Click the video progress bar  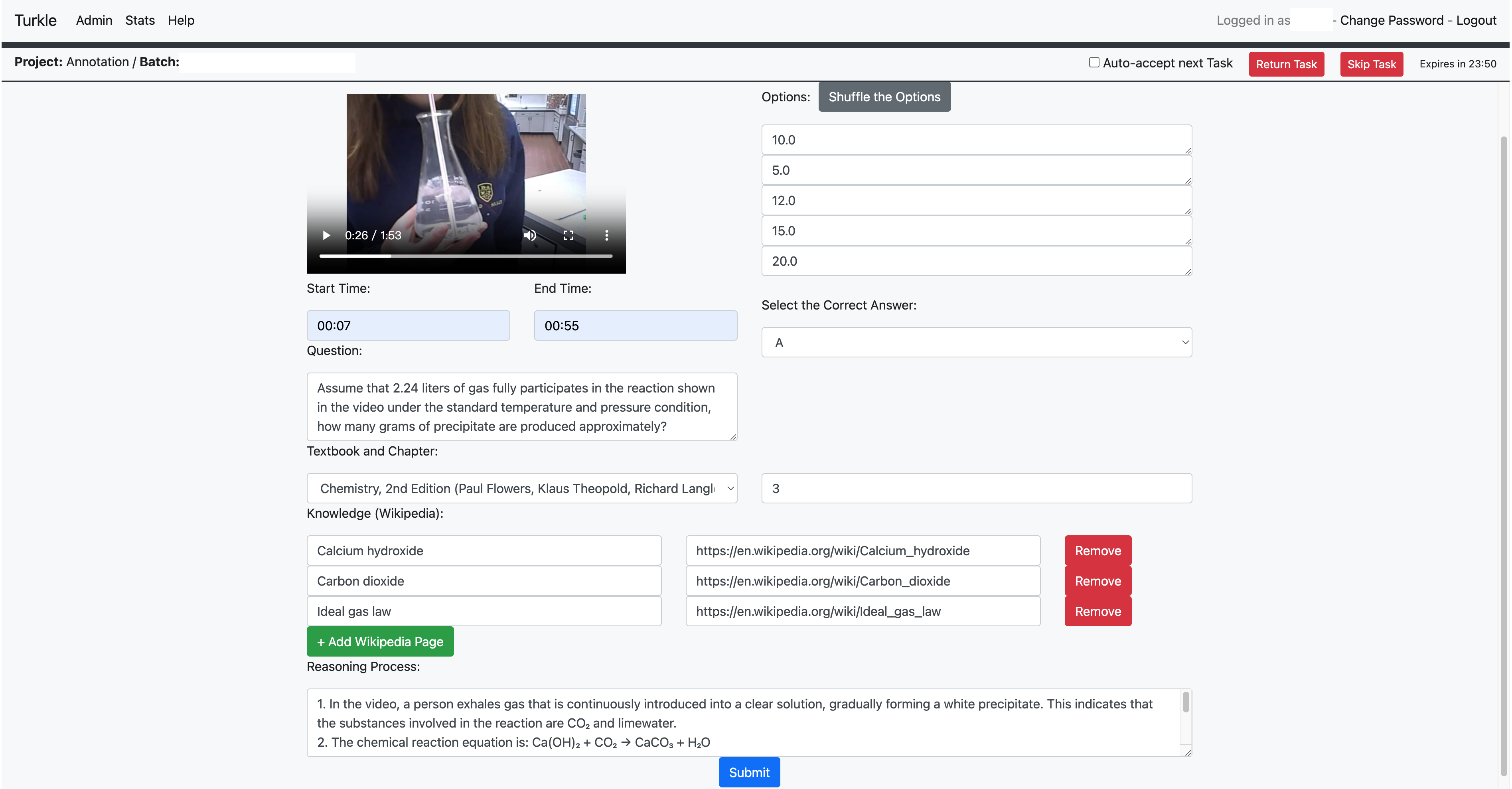pyautogui.click(x=466, y=256)
